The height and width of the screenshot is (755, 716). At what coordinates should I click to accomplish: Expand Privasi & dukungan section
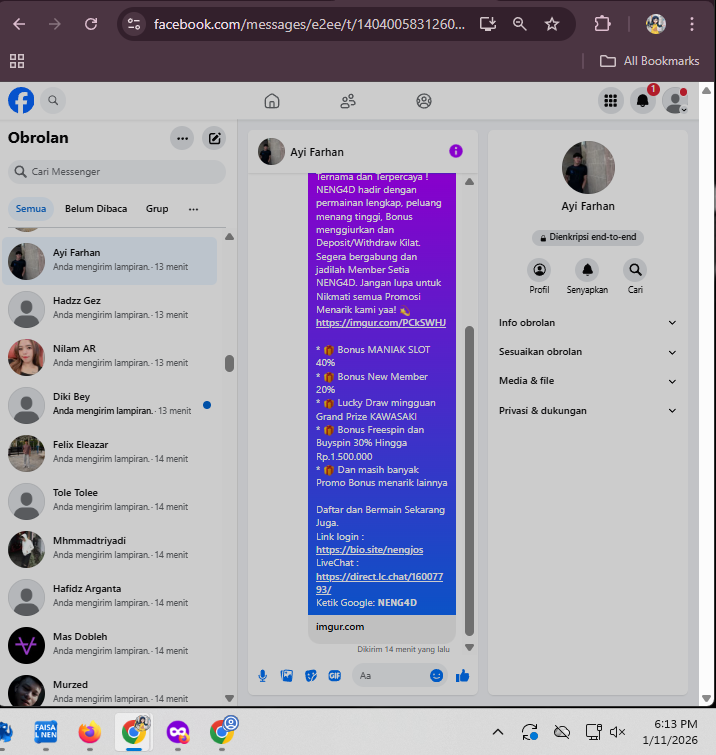click(x=587, y=411)
